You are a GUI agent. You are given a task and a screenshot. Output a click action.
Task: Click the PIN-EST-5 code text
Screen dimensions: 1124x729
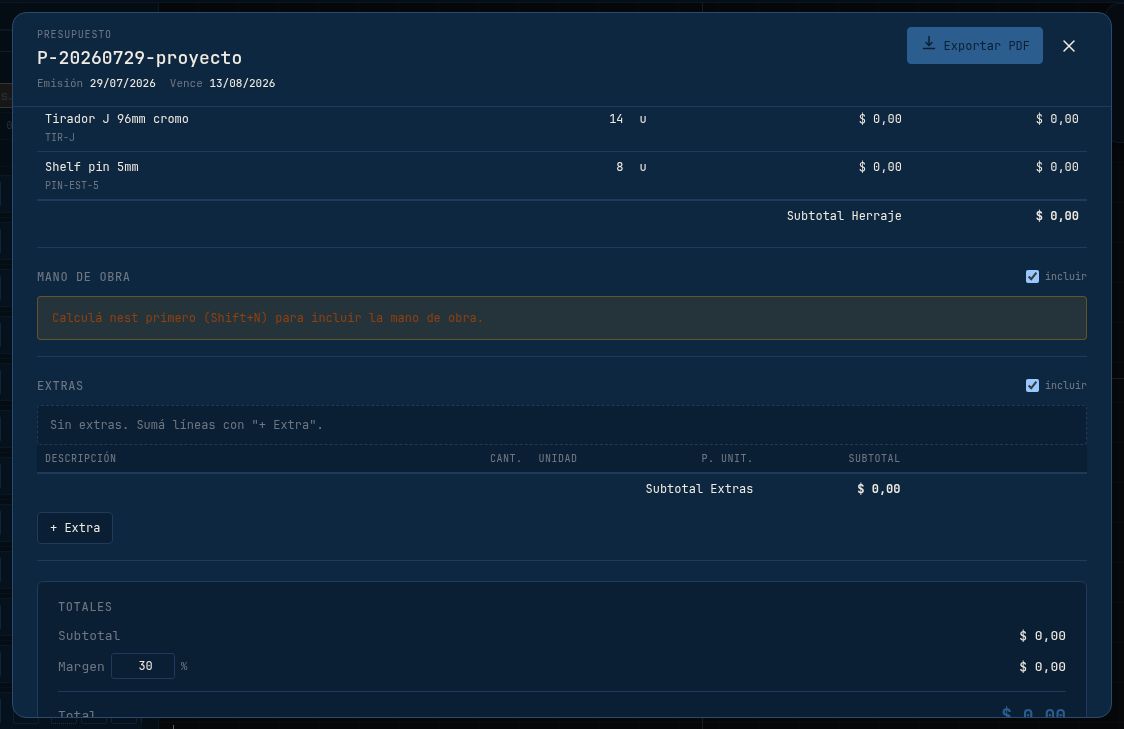tap(72, 186)
